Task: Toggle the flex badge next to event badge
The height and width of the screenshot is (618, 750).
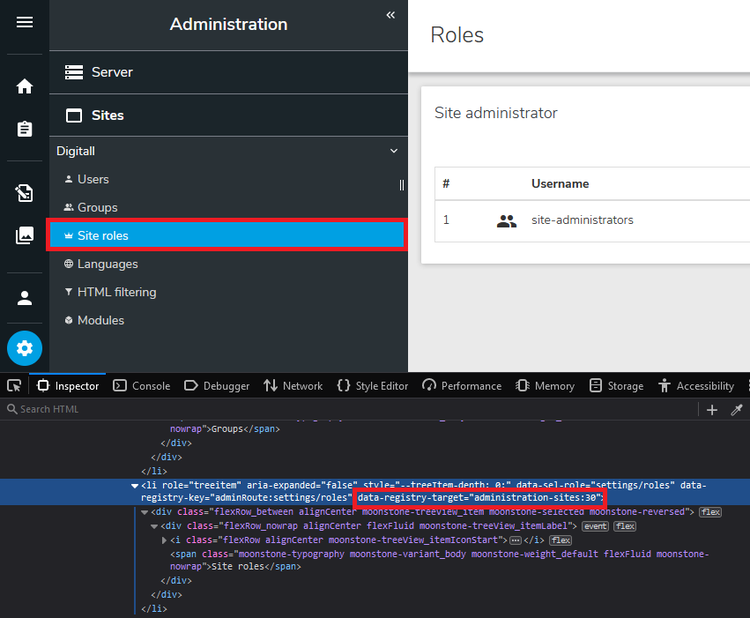Action: 625,526
